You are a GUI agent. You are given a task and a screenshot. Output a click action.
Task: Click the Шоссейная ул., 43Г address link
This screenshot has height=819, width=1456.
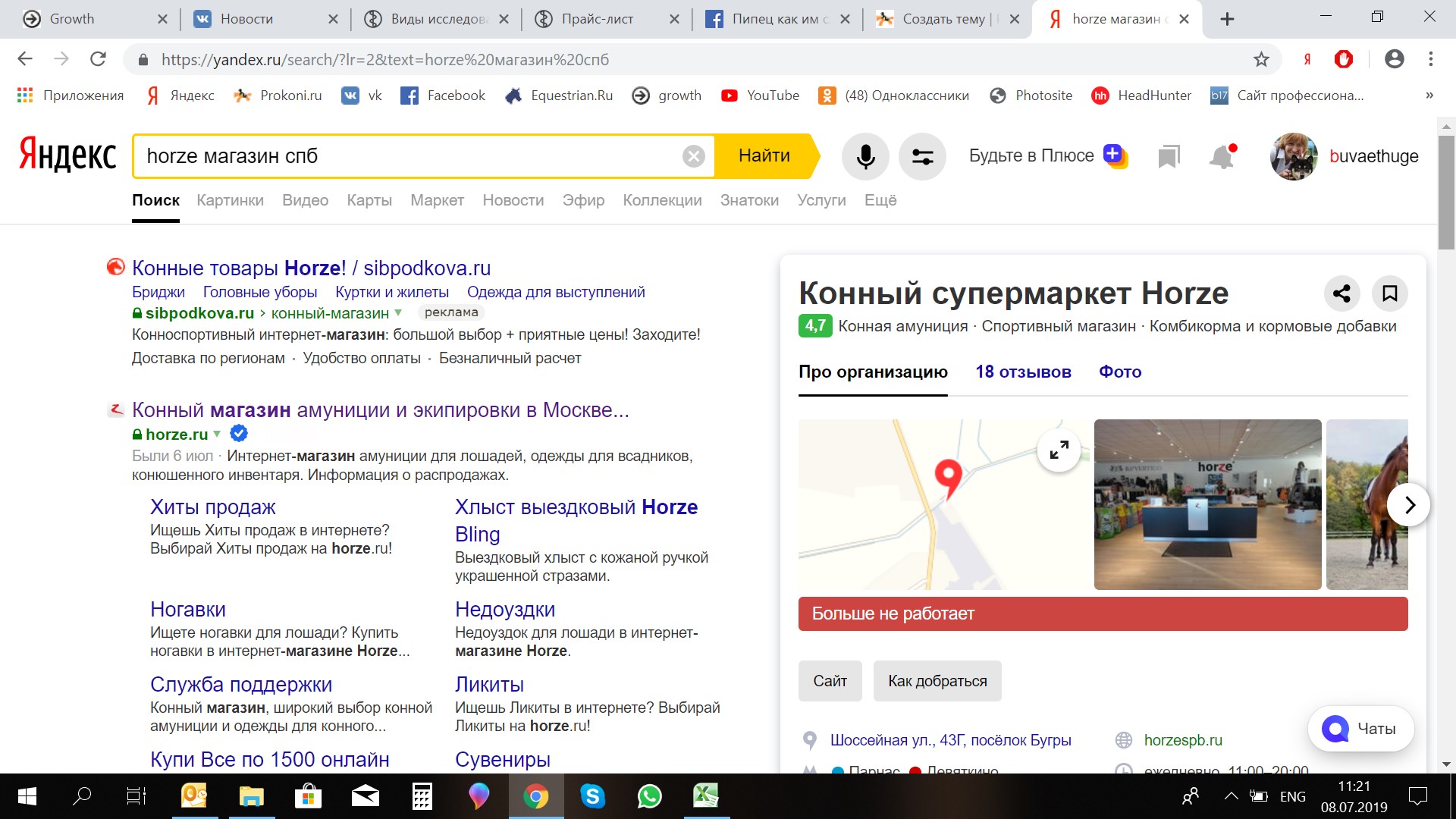pos(950,740)
